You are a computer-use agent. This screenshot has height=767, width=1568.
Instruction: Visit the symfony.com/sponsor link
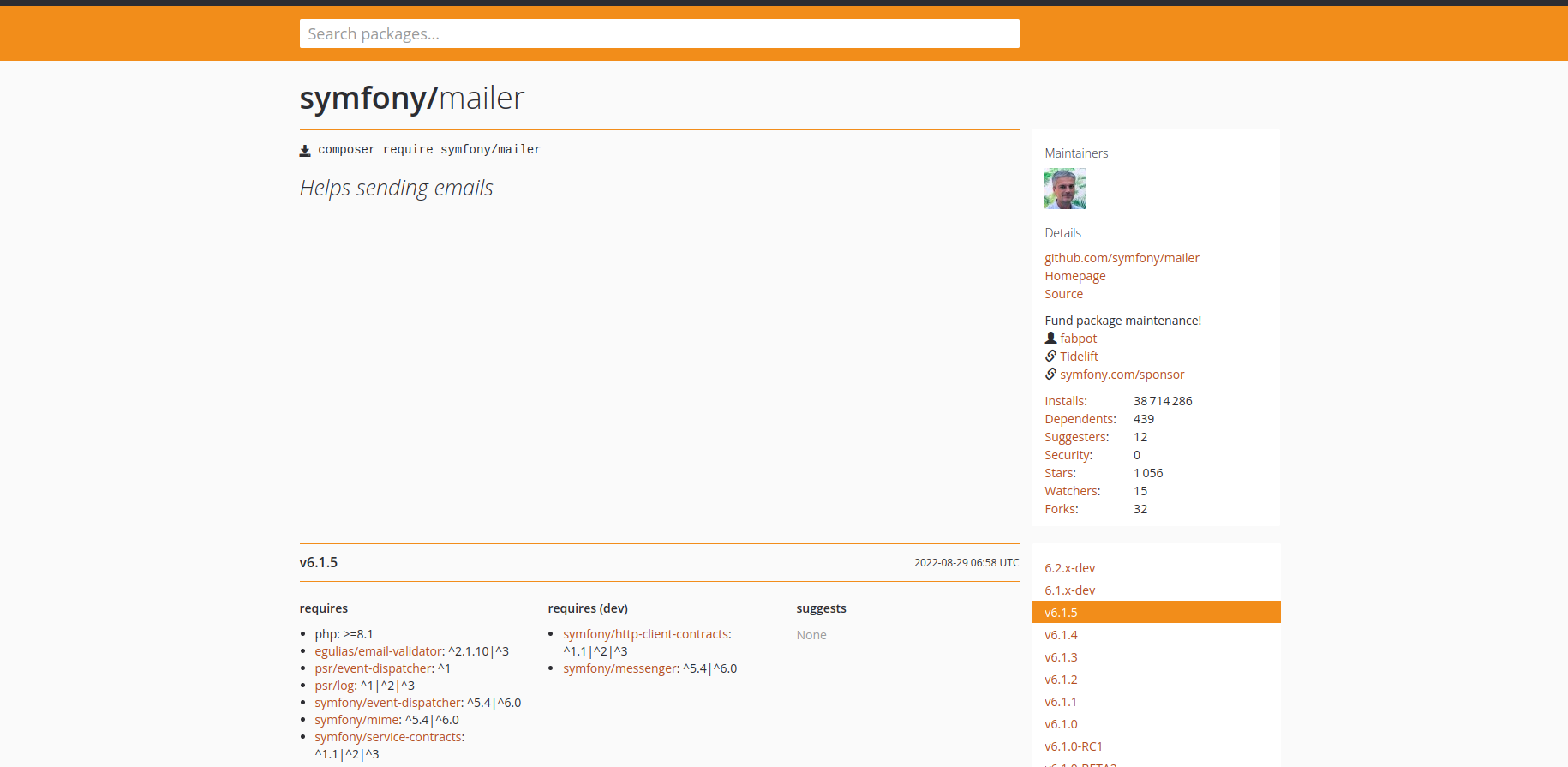pyautogui.click(x=1122, y=375)
